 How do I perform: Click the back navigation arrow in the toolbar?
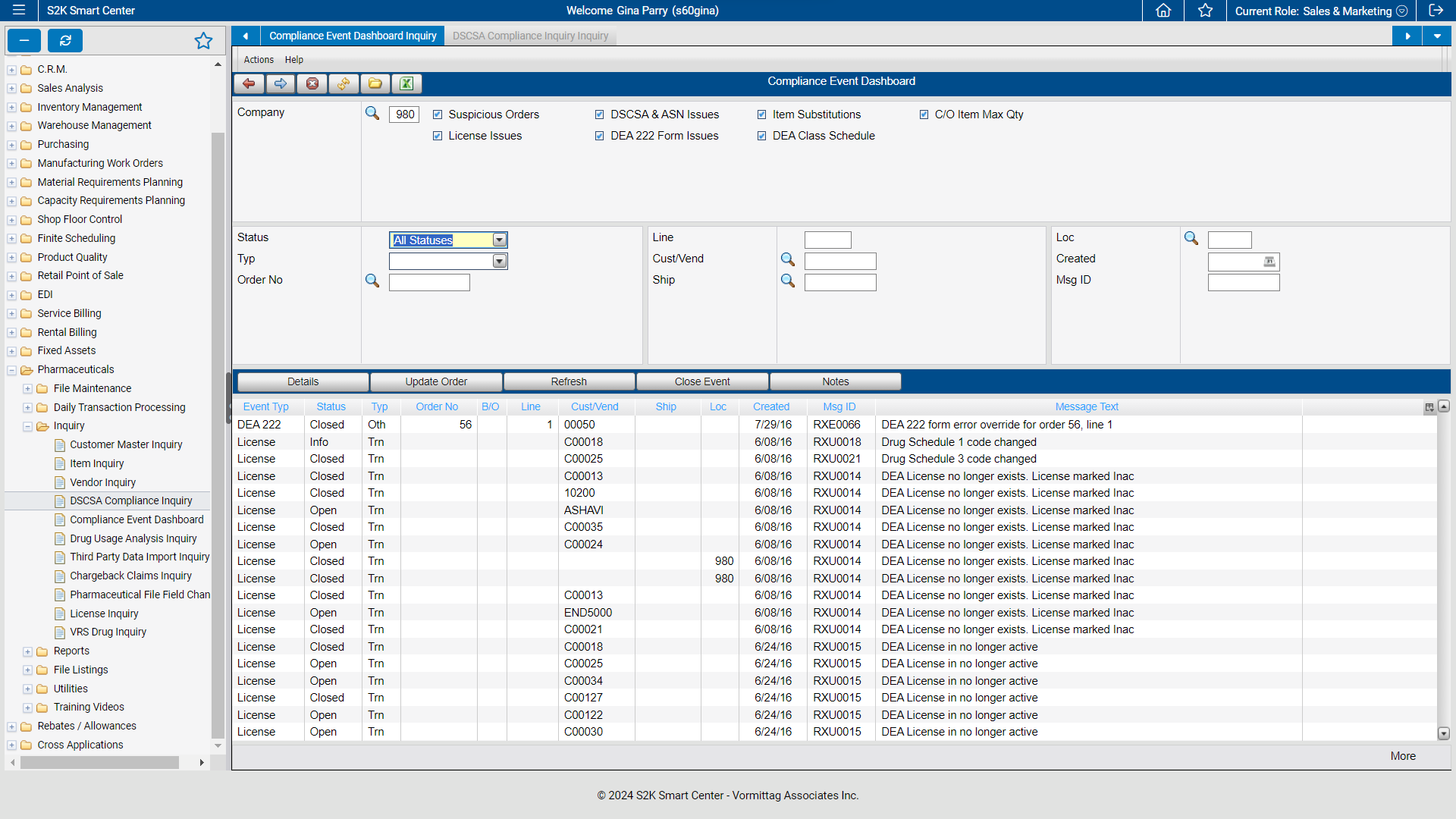[x=249, y=83]
